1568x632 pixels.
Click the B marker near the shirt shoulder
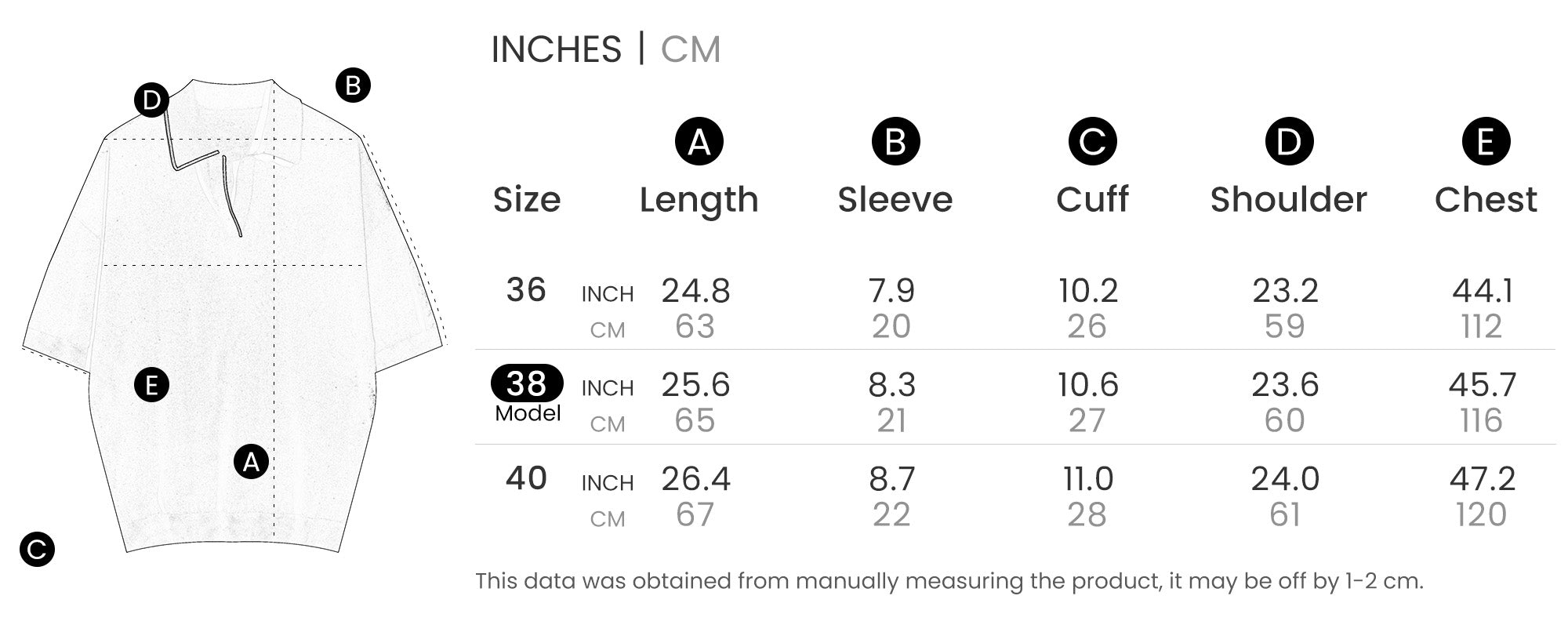pos(353,85)
